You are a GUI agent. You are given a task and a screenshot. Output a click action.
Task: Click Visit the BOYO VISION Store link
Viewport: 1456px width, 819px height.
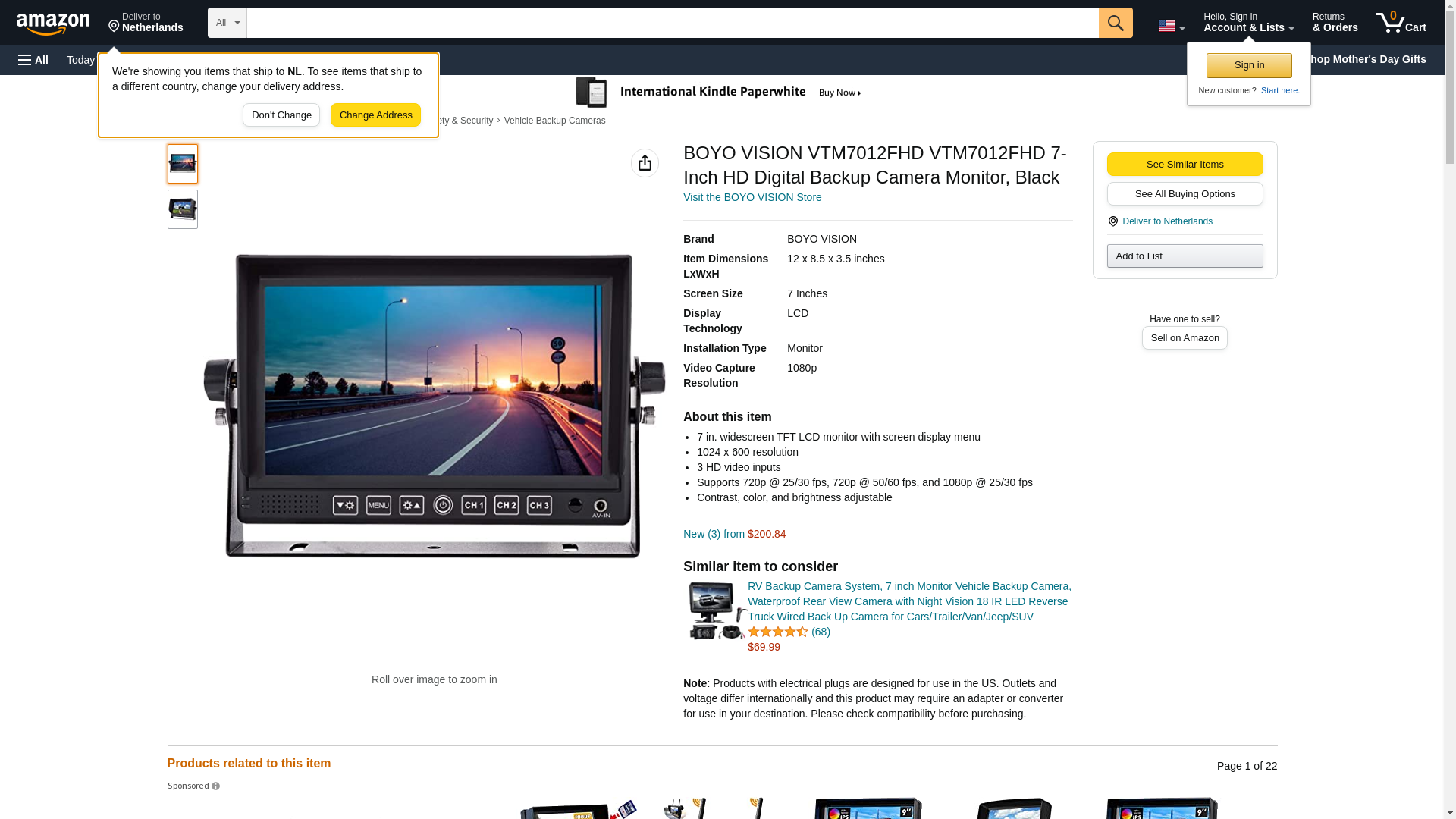coord(752,197)
